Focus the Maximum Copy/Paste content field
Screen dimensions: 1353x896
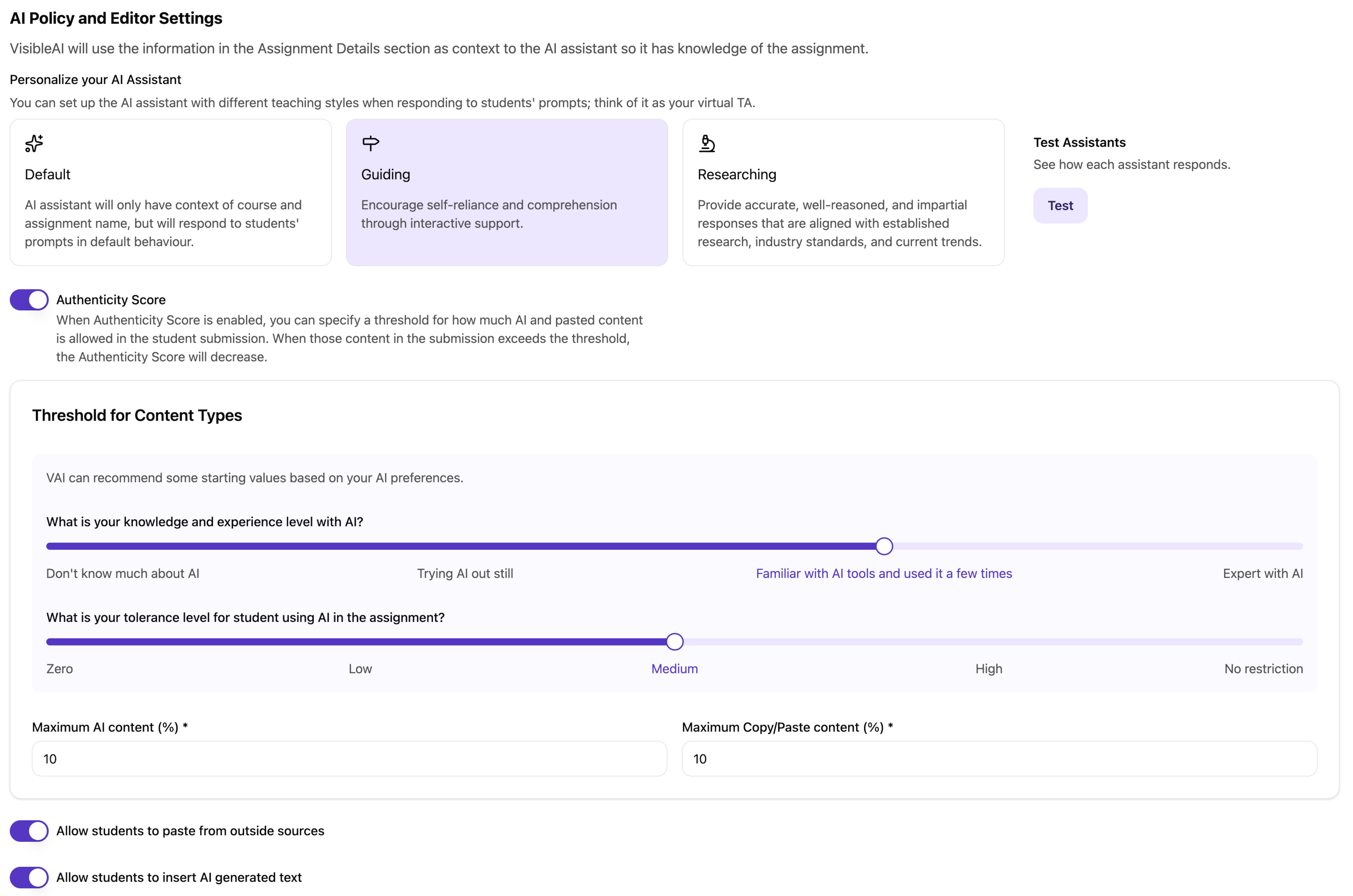[999, 759]
